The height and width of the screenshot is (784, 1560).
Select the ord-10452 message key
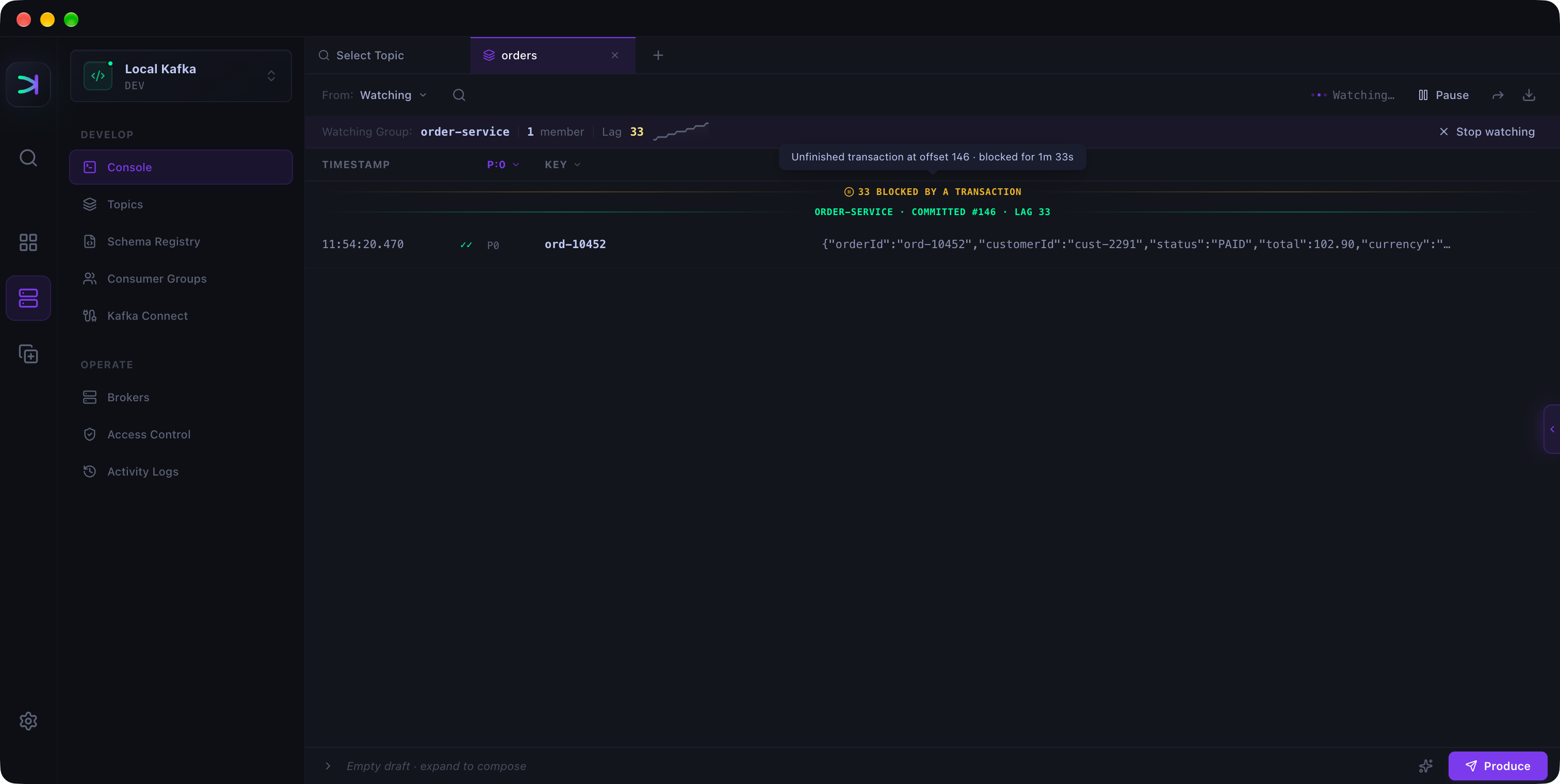point(575,244)
